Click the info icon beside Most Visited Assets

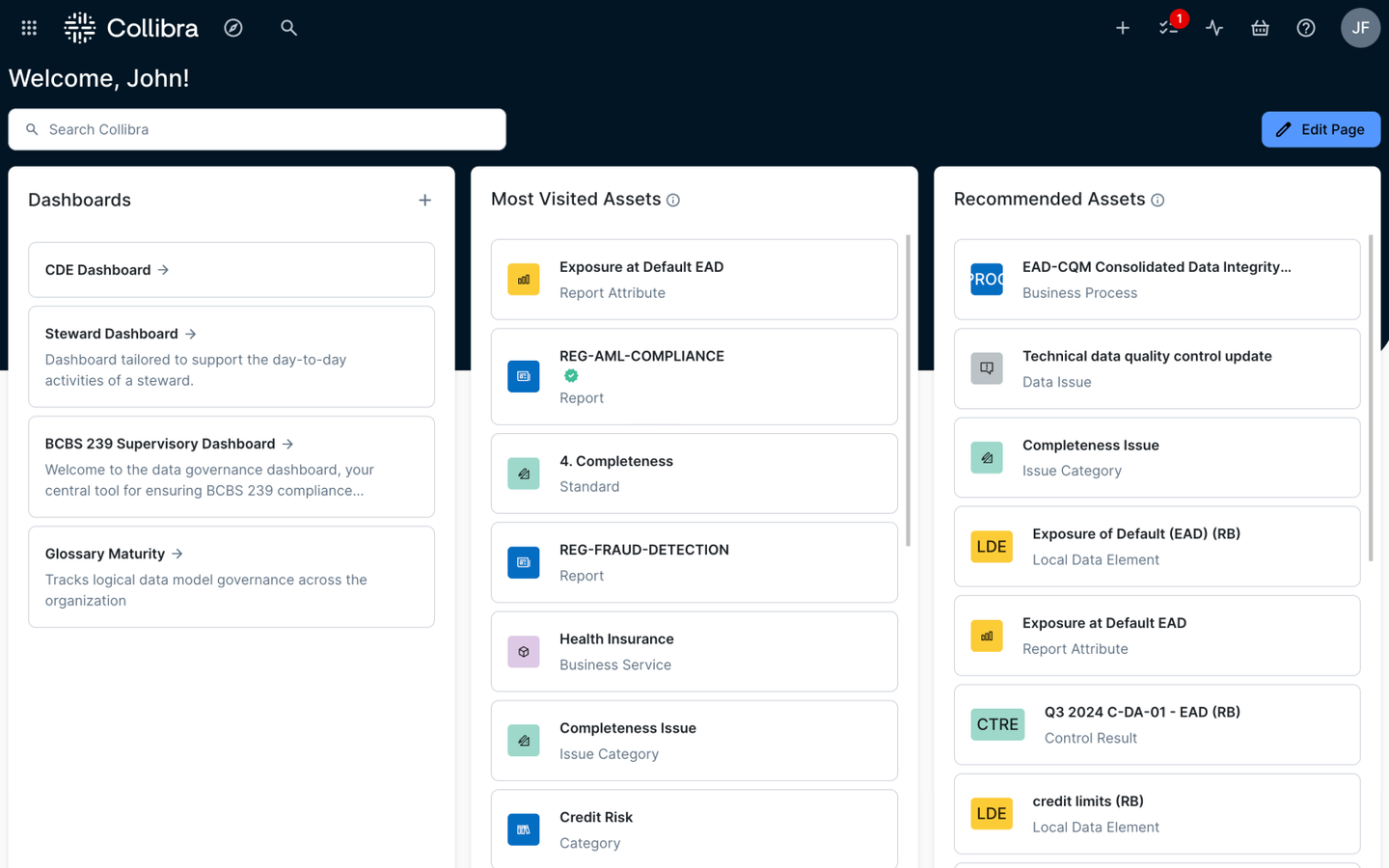(x=672, y=200)
